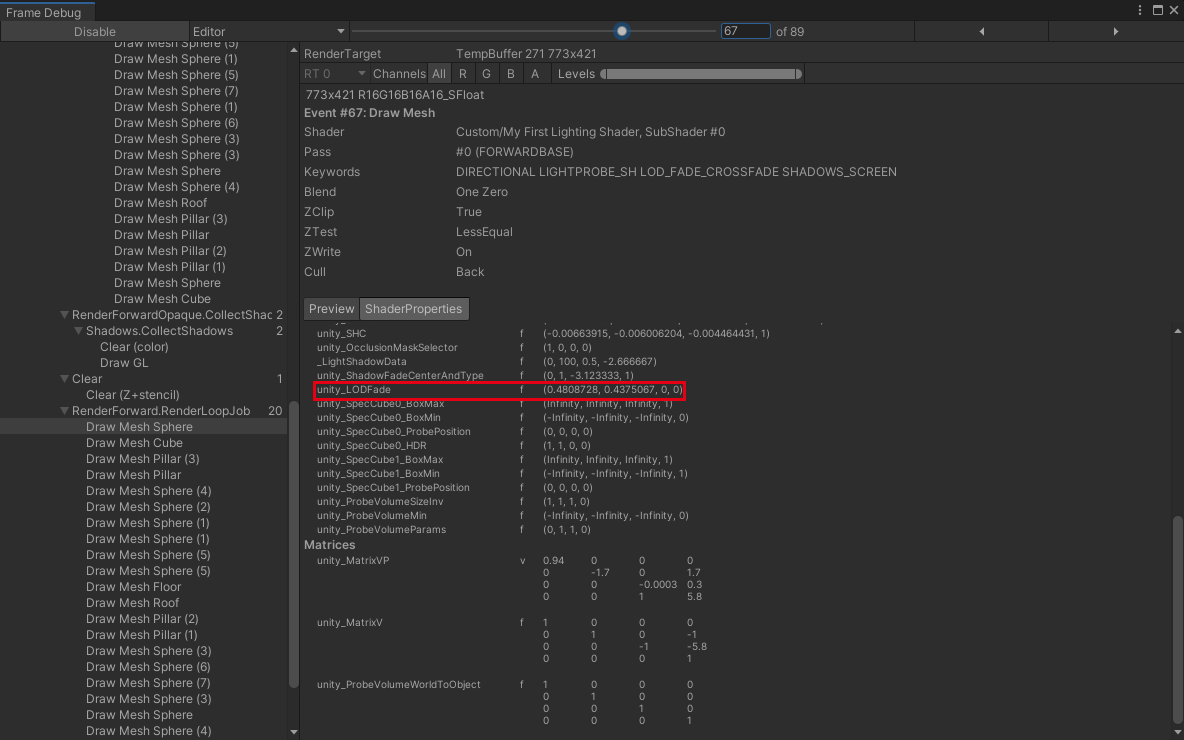This screenshot has height=740, width=1184.
Task: Click the event number field showing 67
Action: pos(745,31)
